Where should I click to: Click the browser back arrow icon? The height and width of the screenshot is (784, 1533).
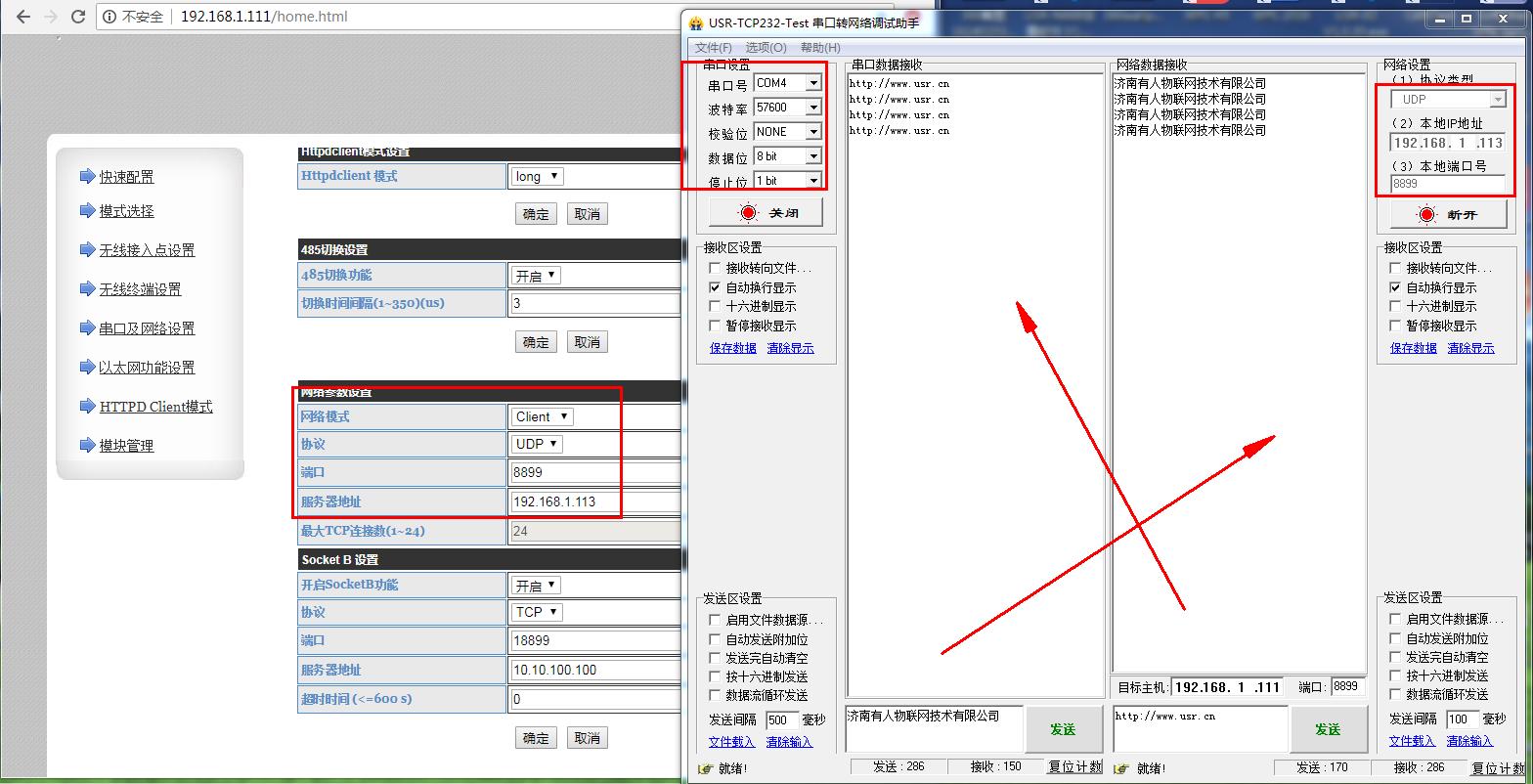click(x=22, y=17)
